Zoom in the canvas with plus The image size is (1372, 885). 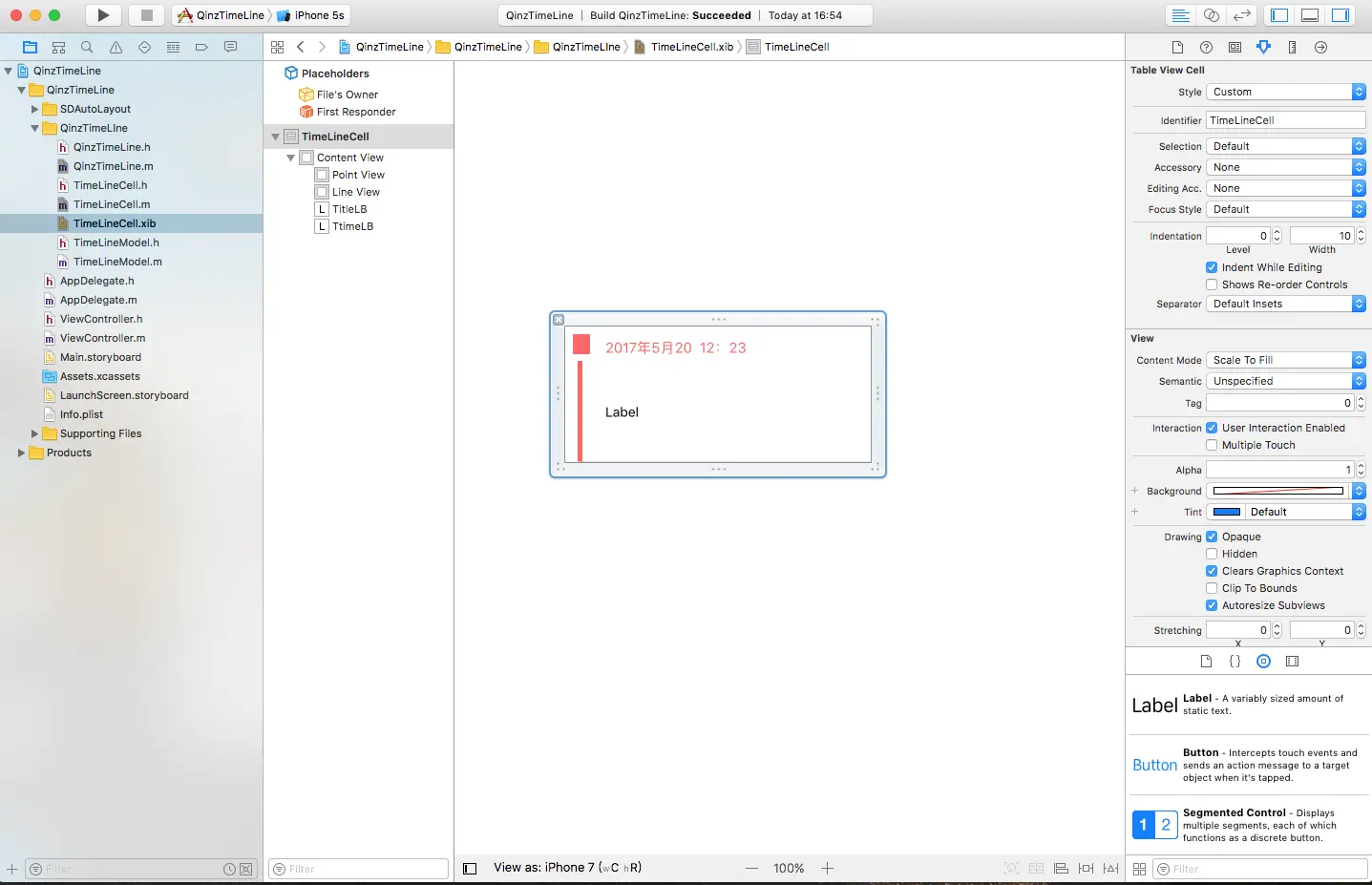[x=827, y=868]
